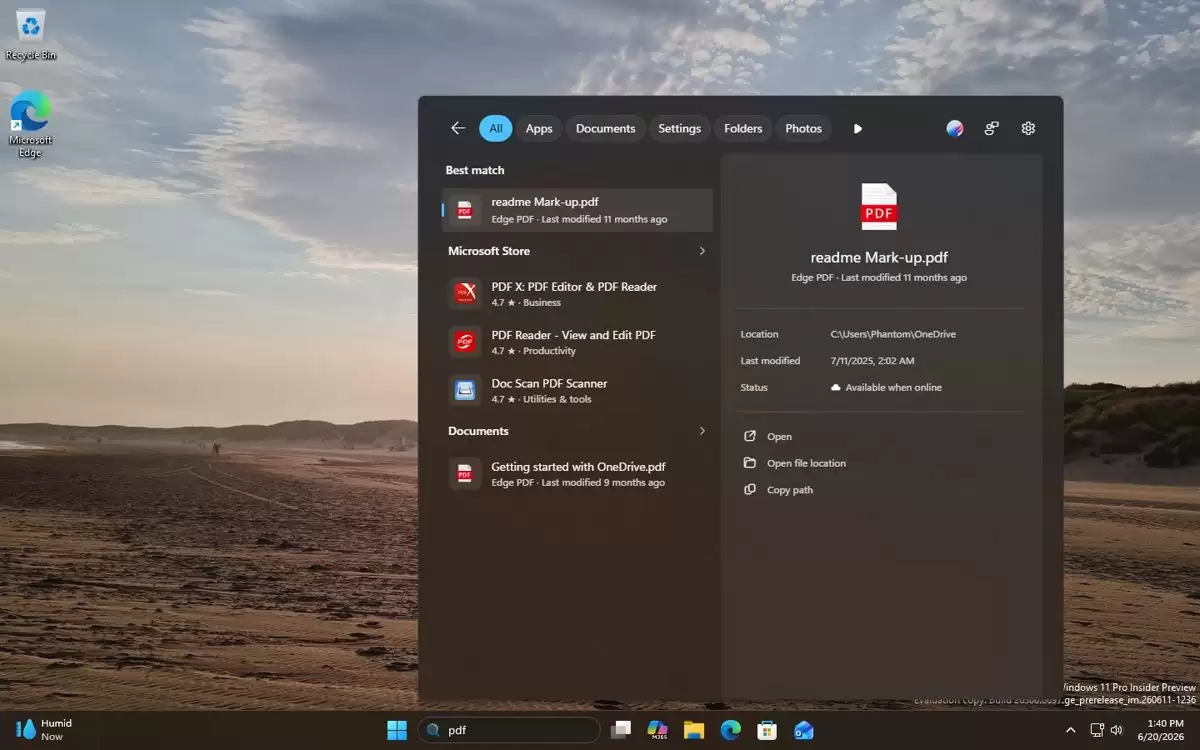The width and height of the screenshot is (1200, 750).
Task: Open network icon in system tray
Action: pyautogui.click(x=1097, y=730)
